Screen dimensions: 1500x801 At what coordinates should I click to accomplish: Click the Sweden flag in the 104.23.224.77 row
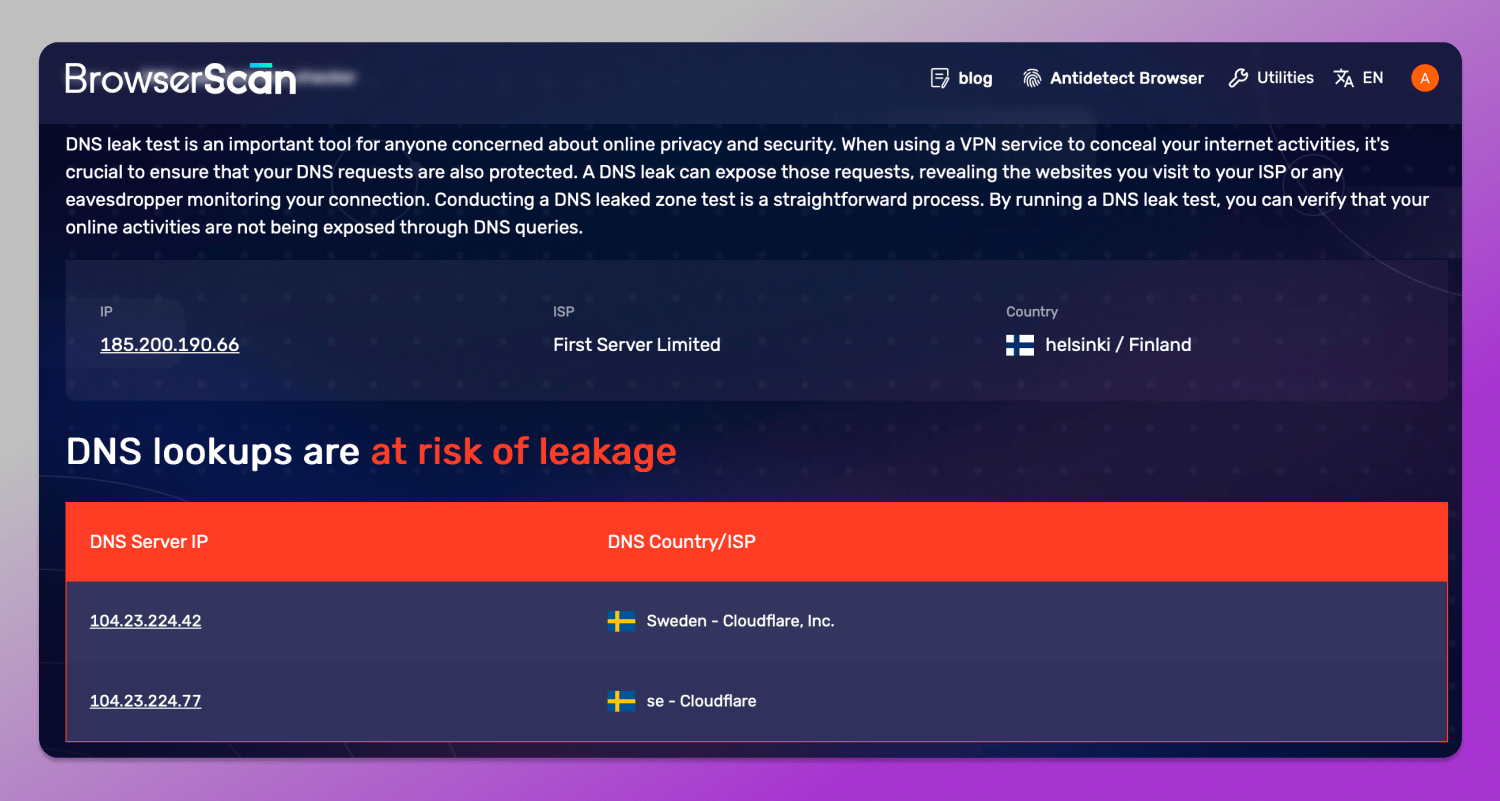pyautogui.click(x=621, y=701)
